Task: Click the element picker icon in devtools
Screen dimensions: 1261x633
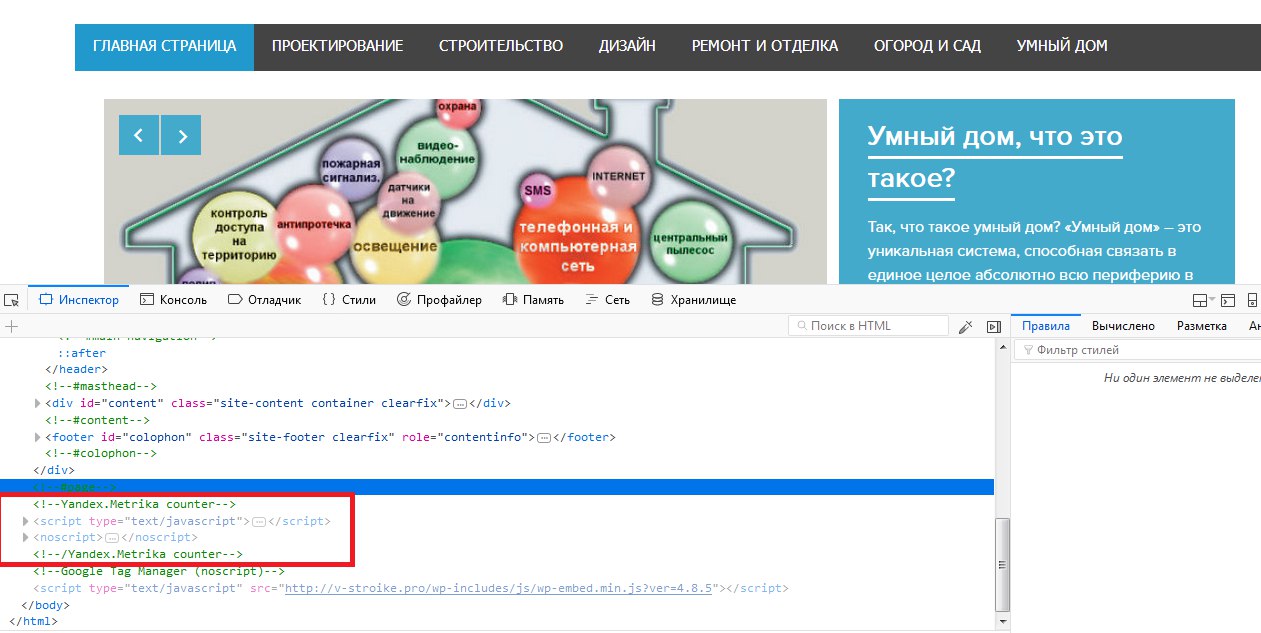Action: point(12,300)
